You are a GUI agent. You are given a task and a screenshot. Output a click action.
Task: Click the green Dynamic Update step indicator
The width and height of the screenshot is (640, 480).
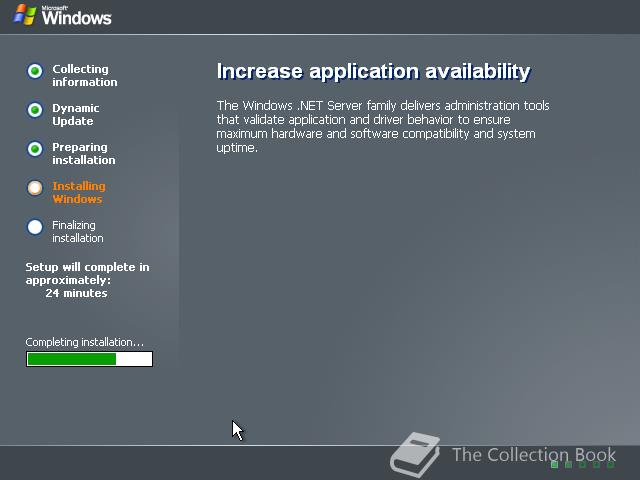tap(35, 110)
